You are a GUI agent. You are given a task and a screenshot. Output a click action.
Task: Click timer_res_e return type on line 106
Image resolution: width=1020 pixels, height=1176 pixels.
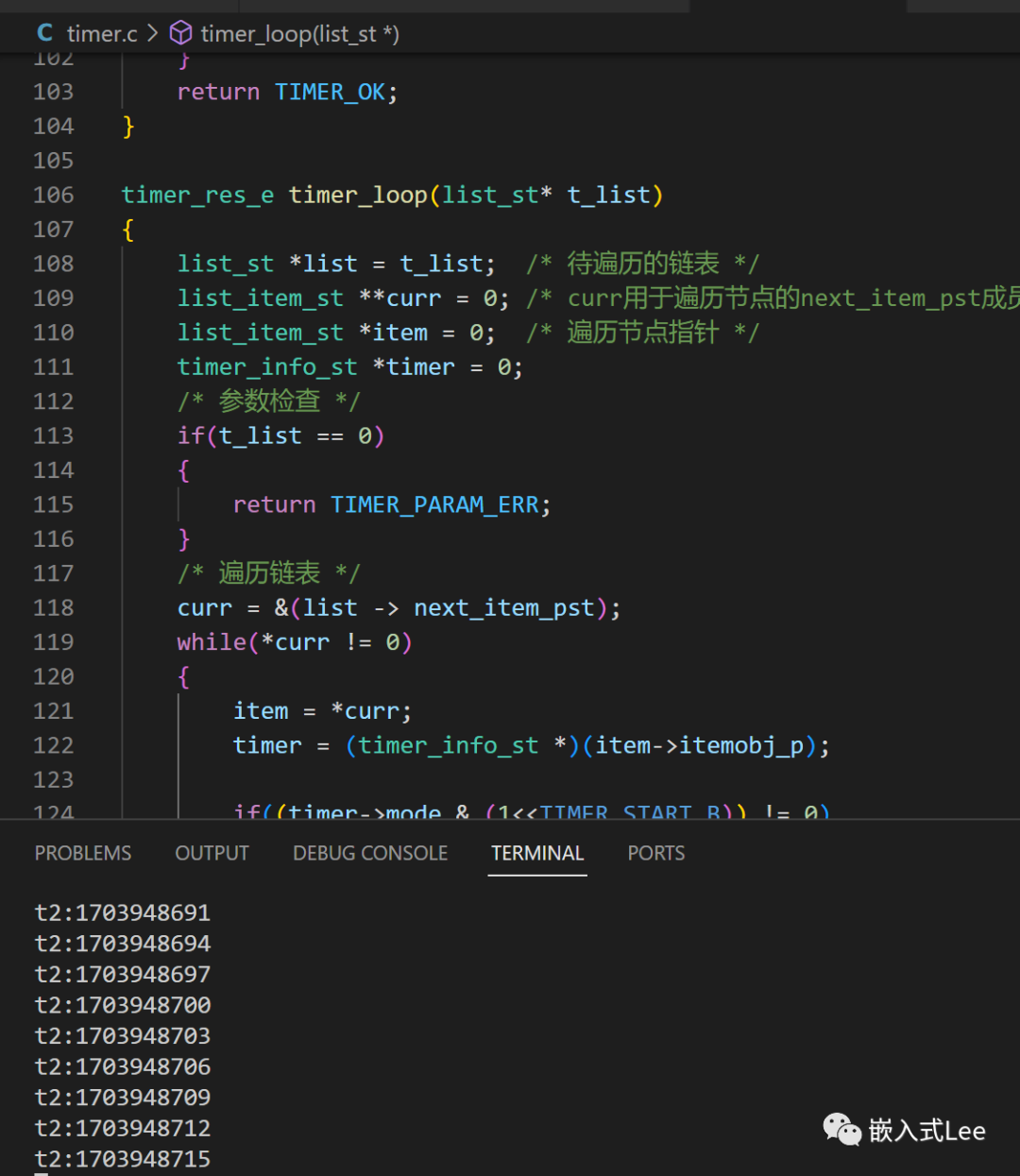pos(197,195)
